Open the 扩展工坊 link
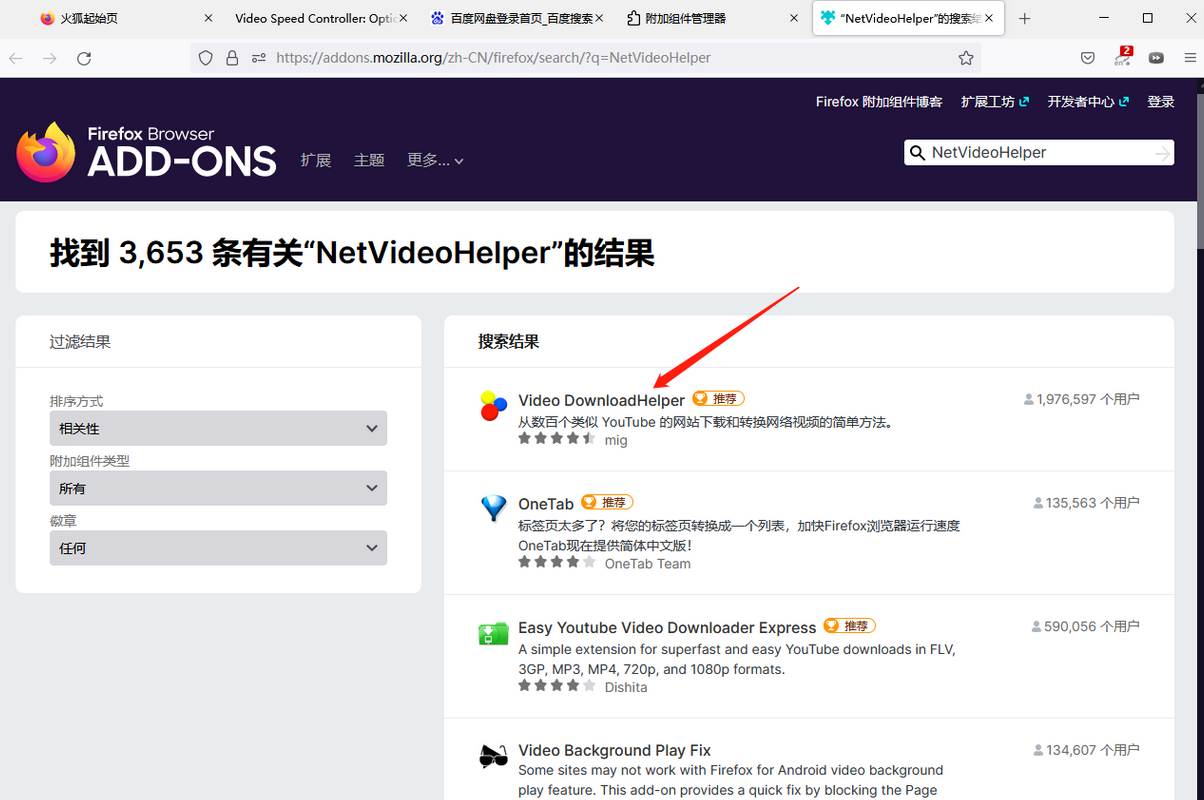 [x=995, y=101]
